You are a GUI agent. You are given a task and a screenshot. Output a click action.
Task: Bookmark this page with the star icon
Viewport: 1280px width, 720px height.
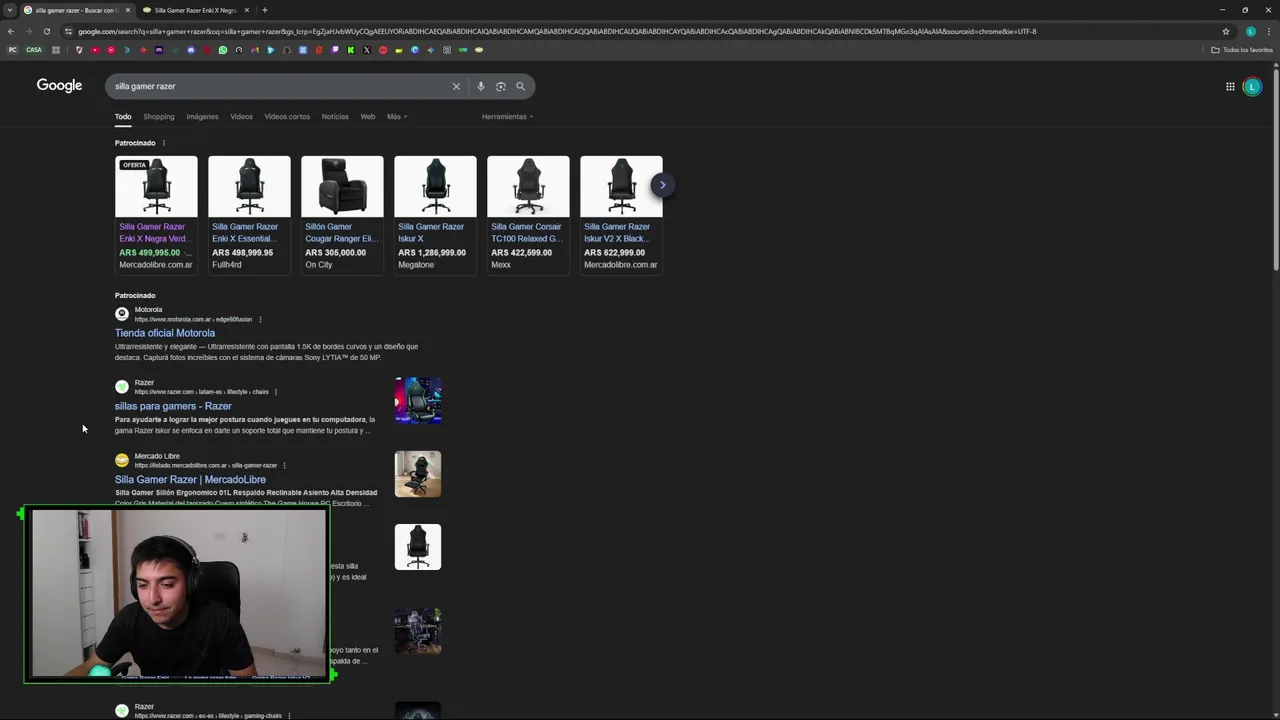[1226, 31]
